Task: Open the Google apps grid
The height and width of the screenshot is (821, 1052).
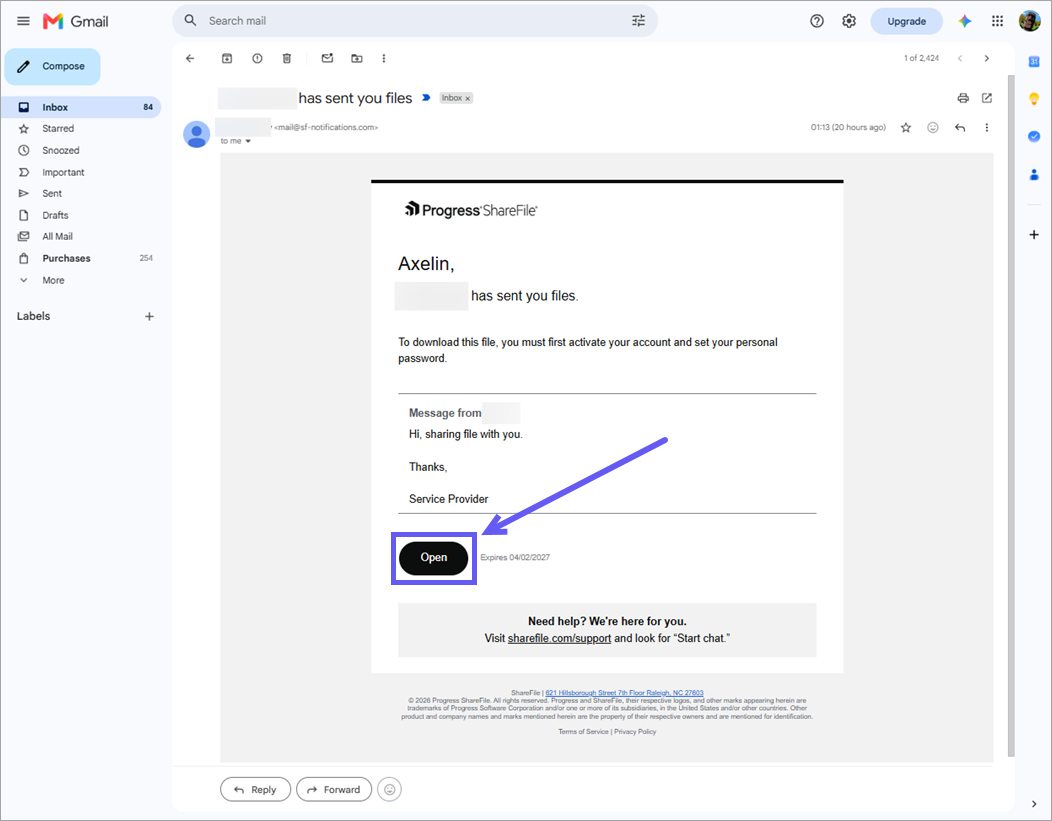Action: click(x=998, y=21)
